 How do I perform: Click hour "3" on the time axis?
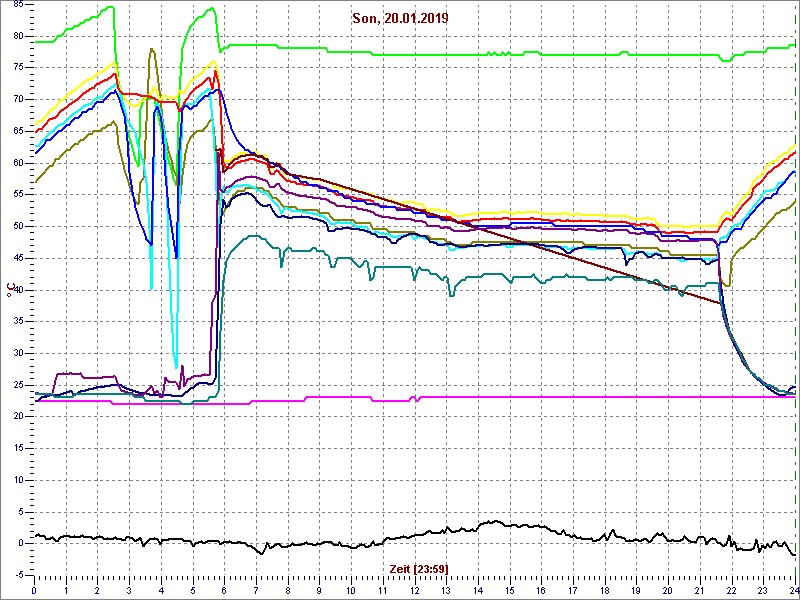coord(129,589)
